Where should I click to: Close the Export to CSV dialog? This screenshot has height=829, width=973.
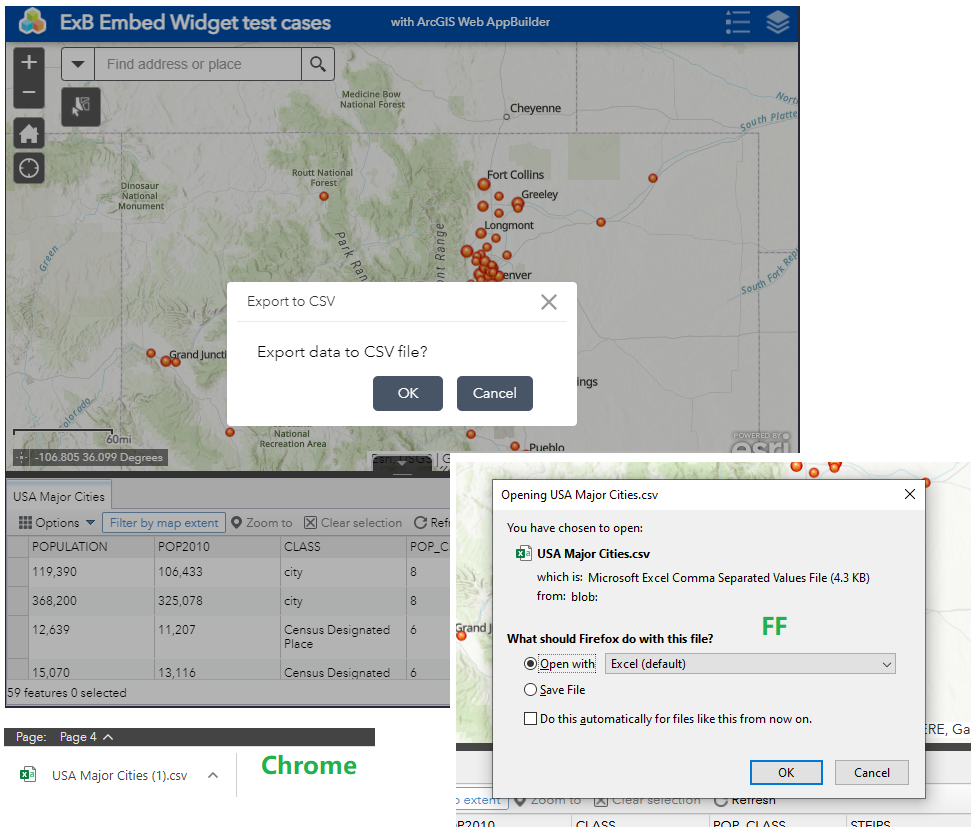point(549,302)
